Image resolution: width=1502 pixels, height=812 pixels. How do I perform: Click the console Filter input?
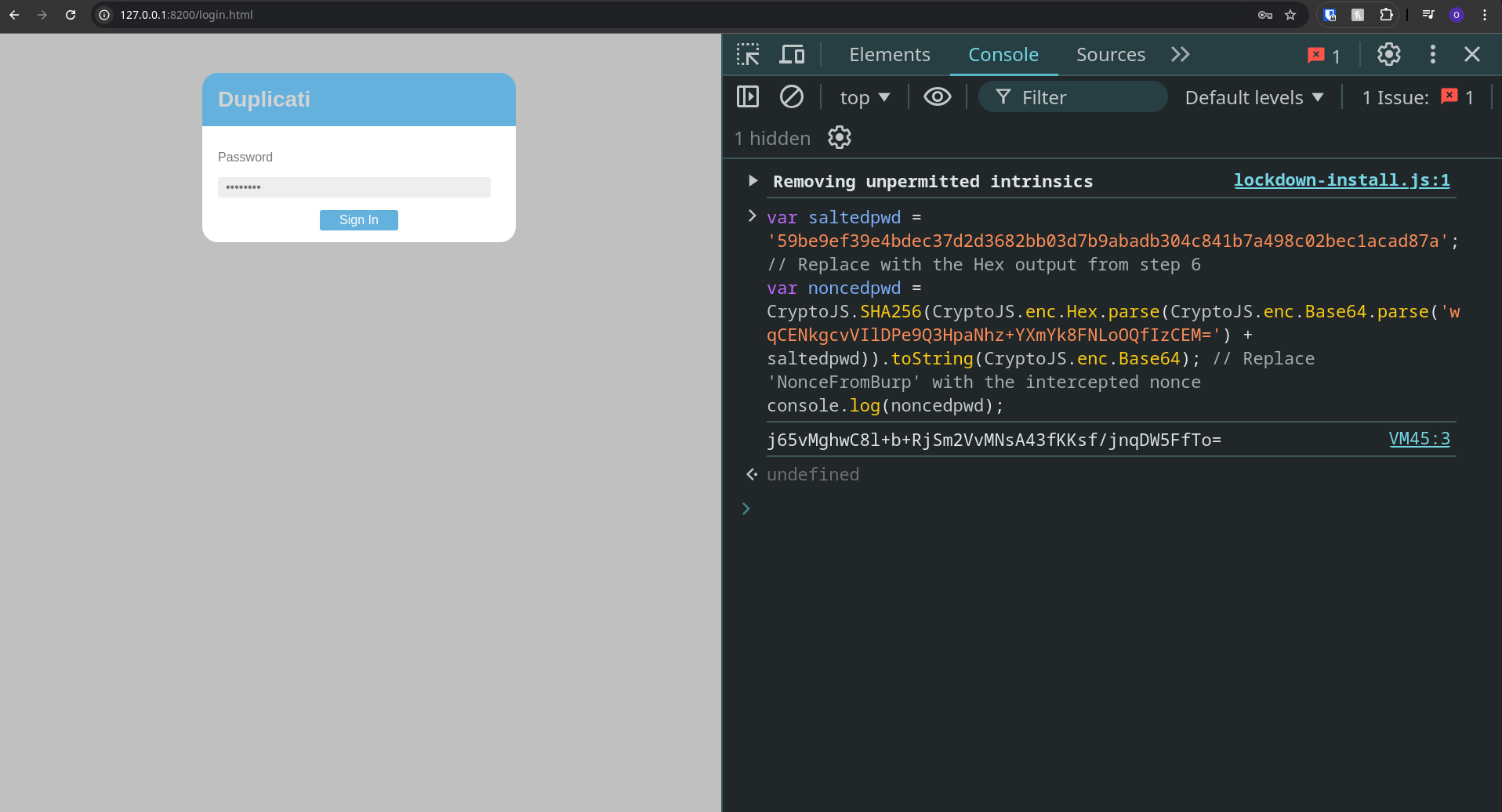(x=1072, y=97)
